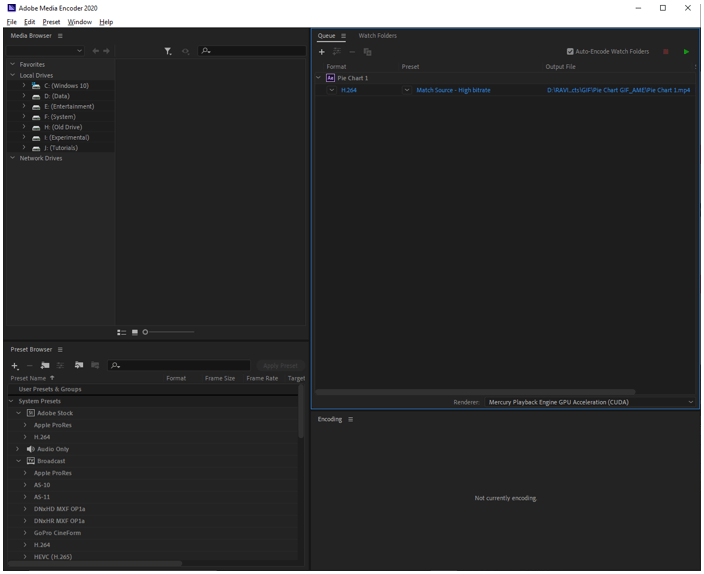This screenshot has width=704, height=574.
Task: Click the Queue horizontal scrollbar
Action: pos(475,392)
